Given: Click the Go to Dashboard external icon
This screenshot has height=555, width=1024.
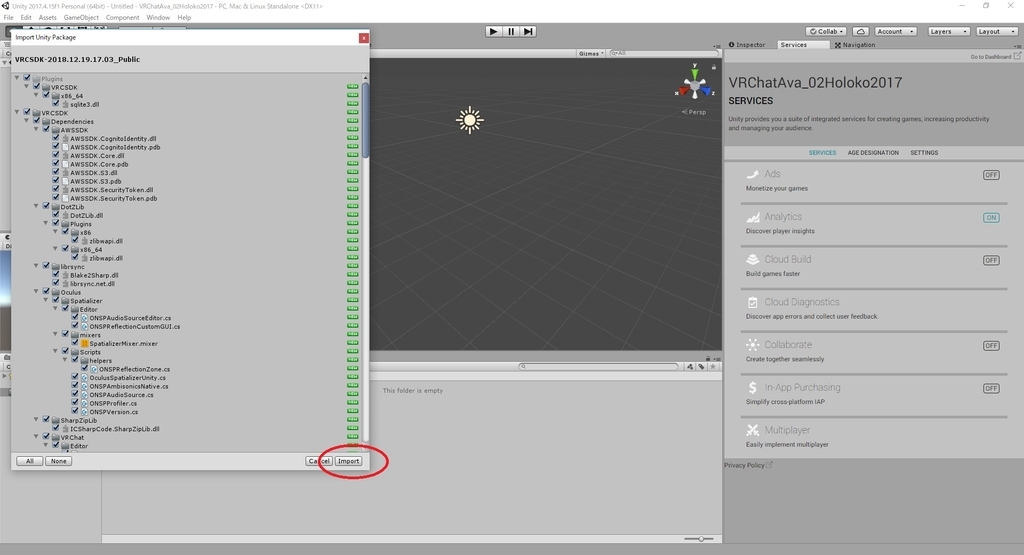Looking at the screenshot, I should pyautogui.click(x=1017, y=56).
